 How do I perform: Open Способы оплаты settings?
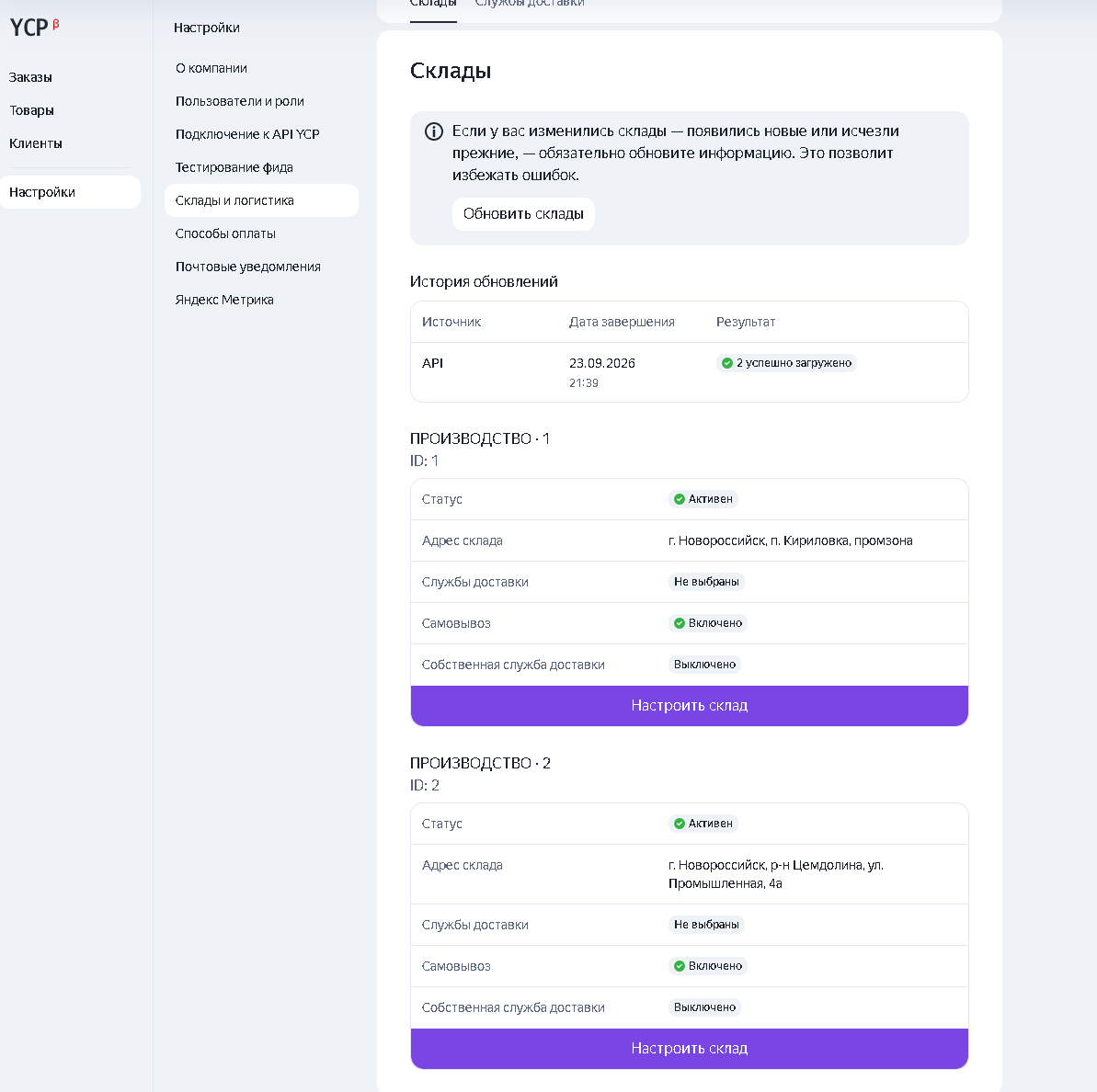tap(225, 233)
